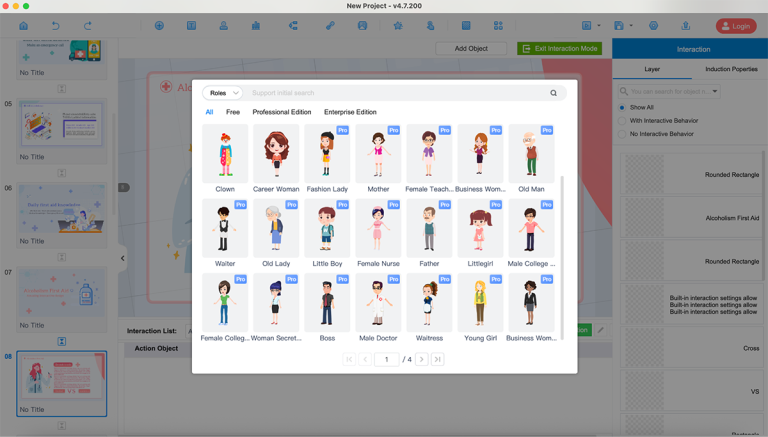Jump to first page of roles
The height and width of the screenshot is (437, 768).
click(349, 360)
